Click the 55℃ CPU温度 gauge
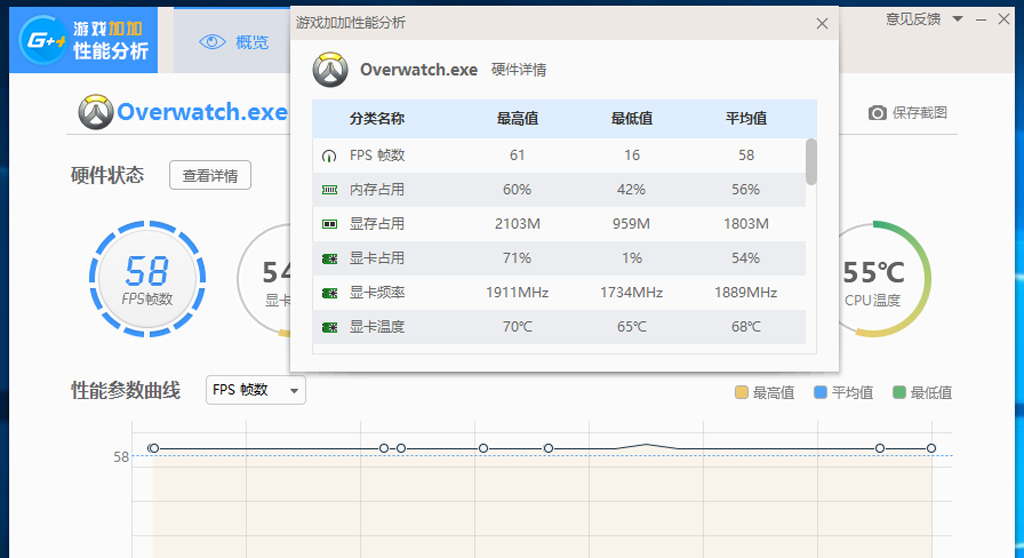Screen dimensions: 1024x558 (x=874, y=279)
